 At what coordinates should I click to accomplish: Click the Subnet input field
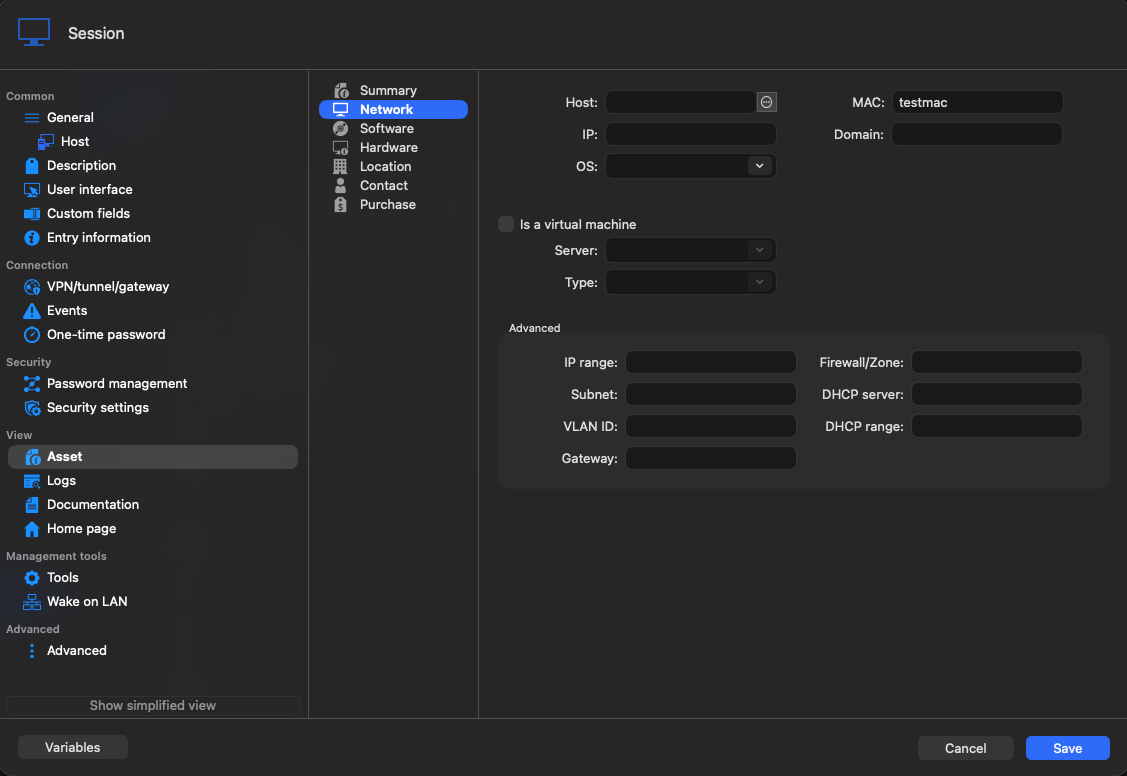[710, 394]
